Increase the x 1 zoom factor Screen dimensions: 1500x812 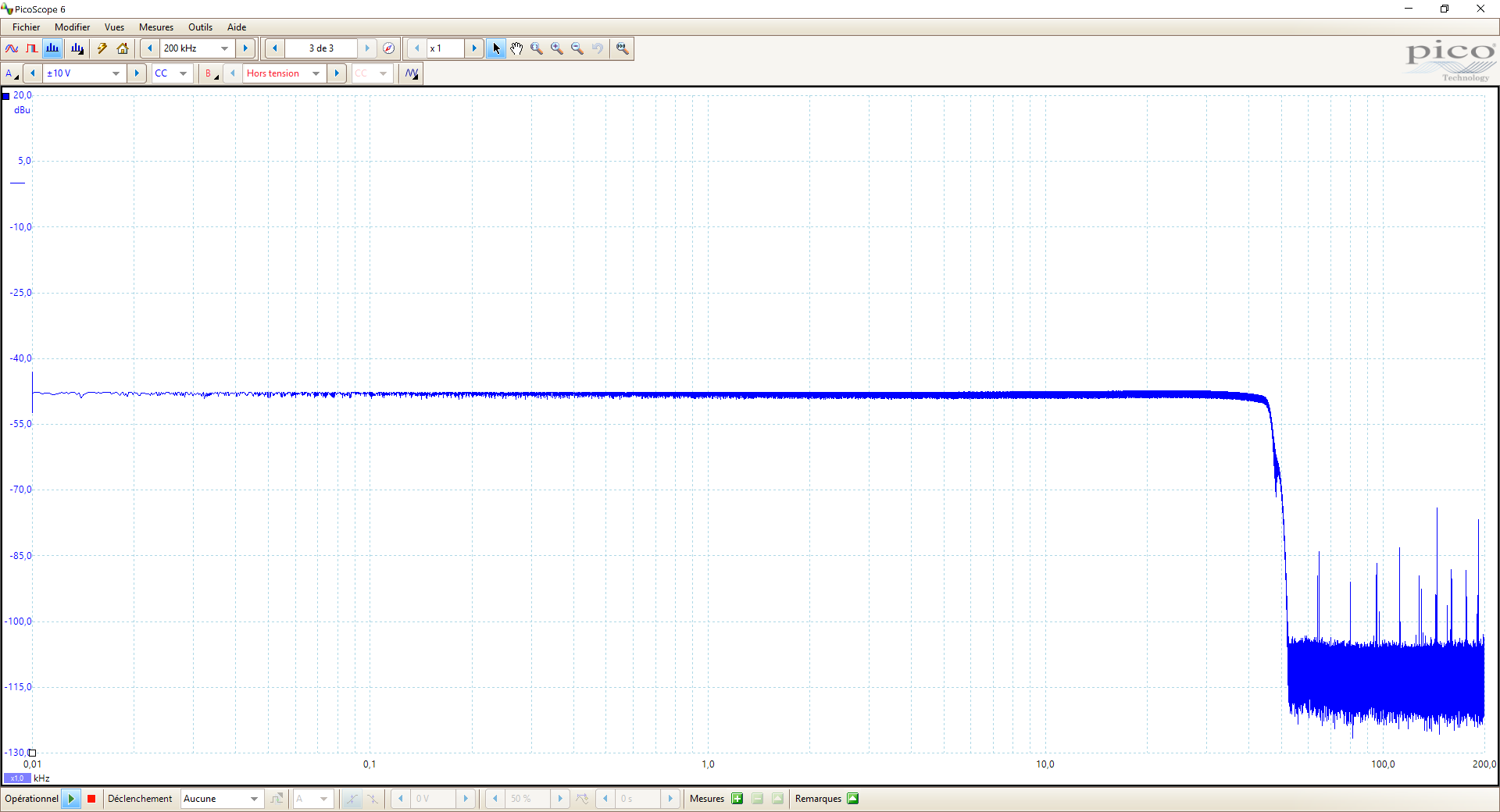(x=474, y=48)
